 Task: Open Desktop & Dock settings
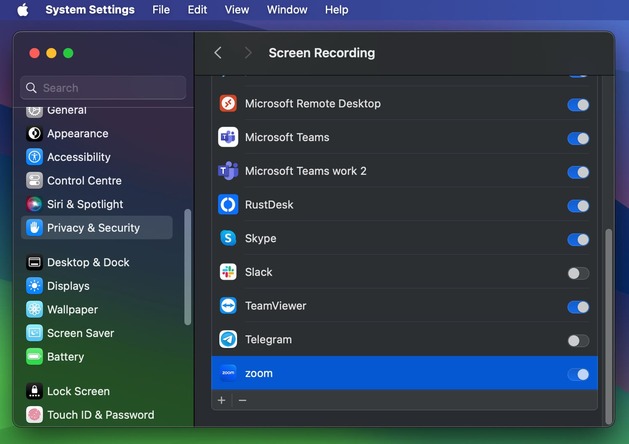(97, 262)
